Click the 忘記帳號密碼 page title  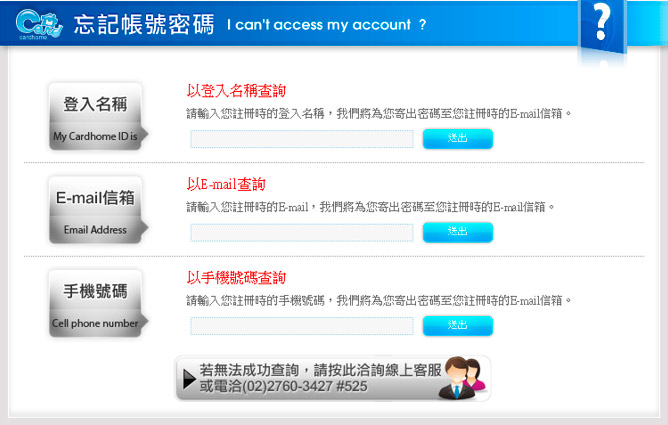[144, 24]
